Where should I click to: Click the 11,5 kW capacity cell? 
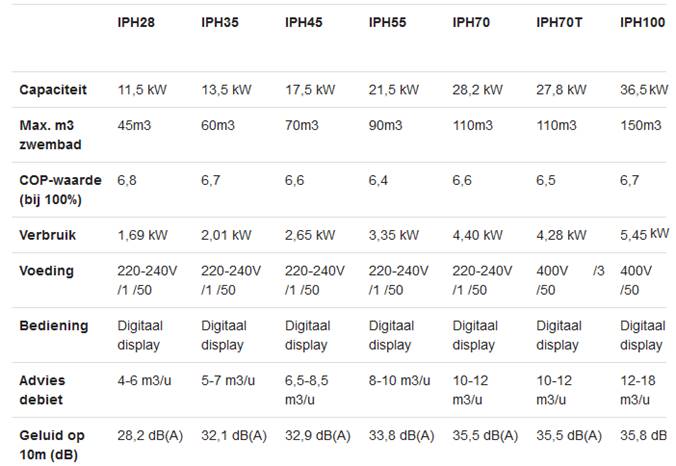pyautogui.click(x=142, y=90)
